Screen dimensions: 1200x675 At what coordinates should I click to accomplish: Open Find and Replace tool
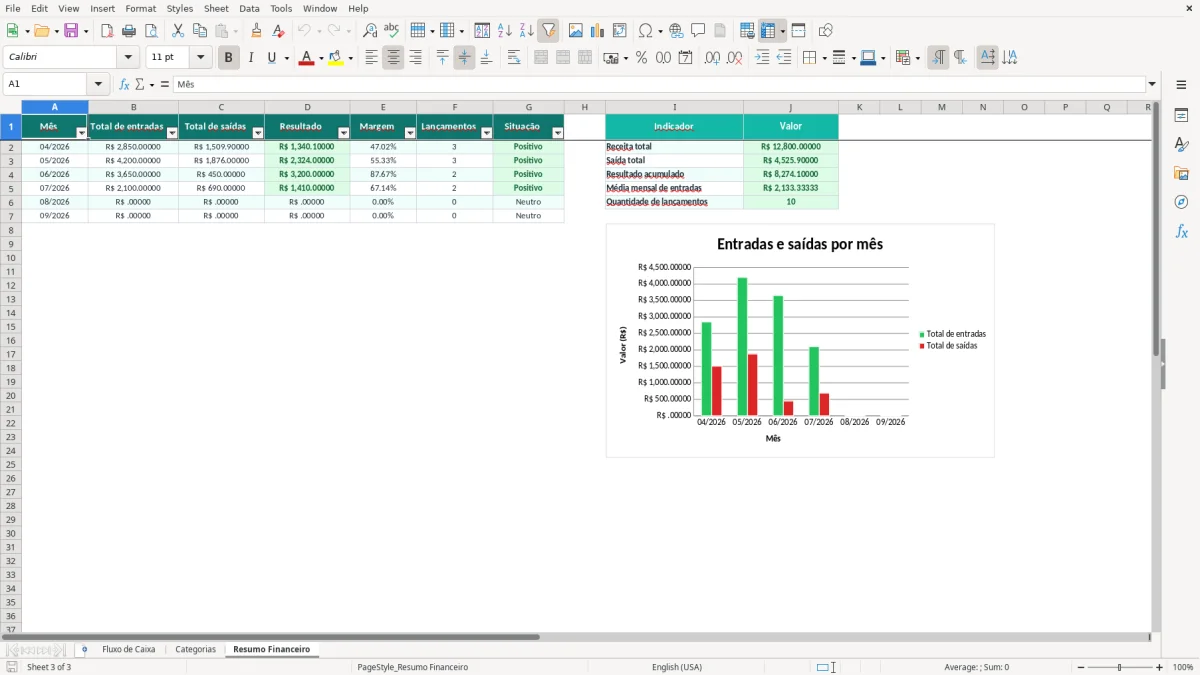[370, 31]
